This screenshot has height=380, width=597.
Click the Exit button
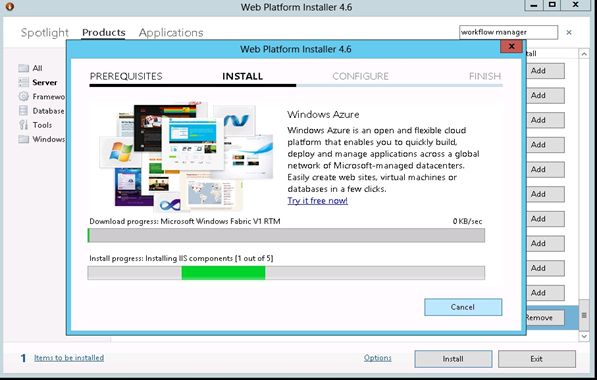[x=536, y=359]
